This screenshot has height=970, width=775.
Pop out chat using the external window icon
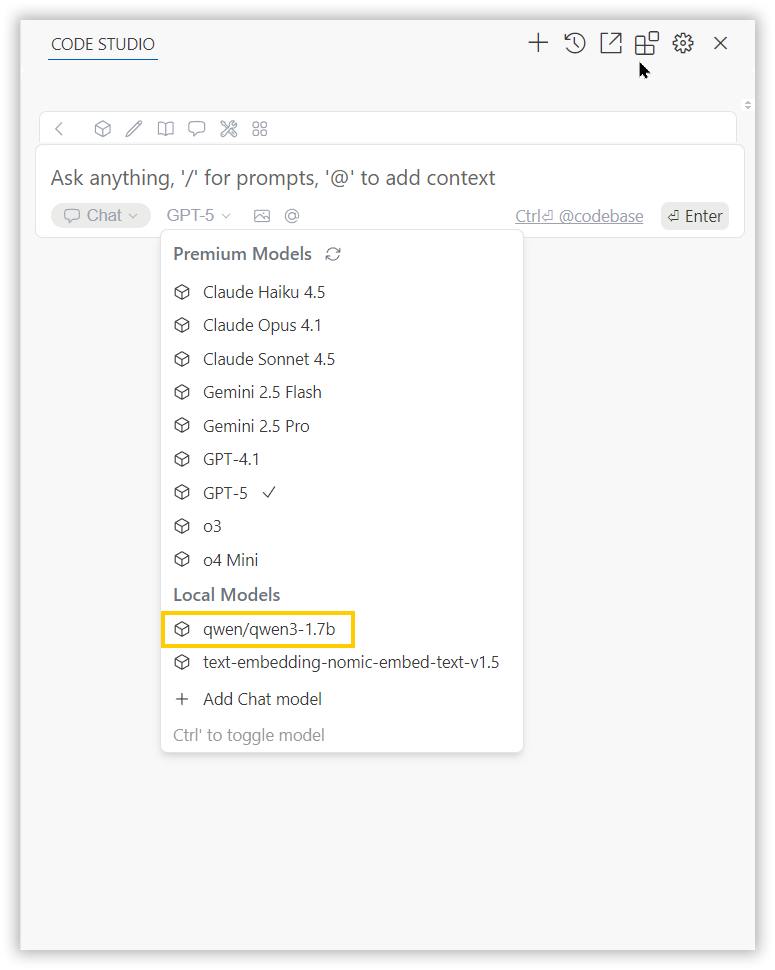[610, 43]
